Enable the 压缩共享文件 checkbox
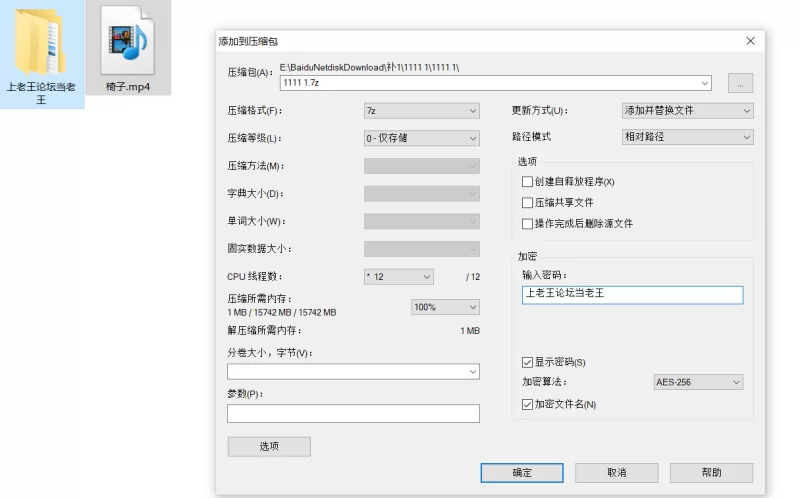This screenshot has height=498, width=800. click(x=527, y=203)
